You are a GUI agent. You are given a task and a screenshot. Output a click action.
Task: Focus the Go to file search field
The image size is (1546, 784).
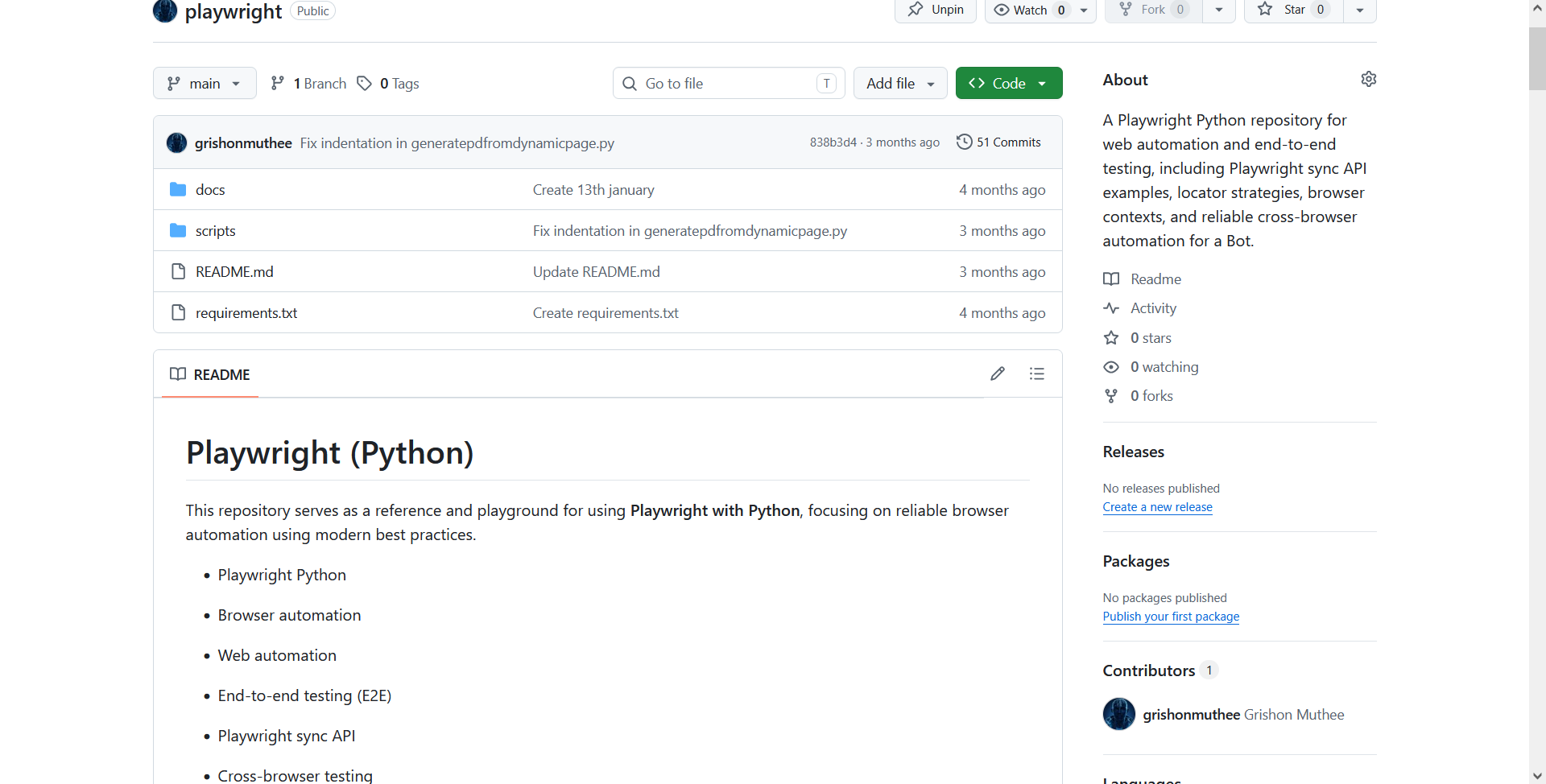(x=729, y=83)
